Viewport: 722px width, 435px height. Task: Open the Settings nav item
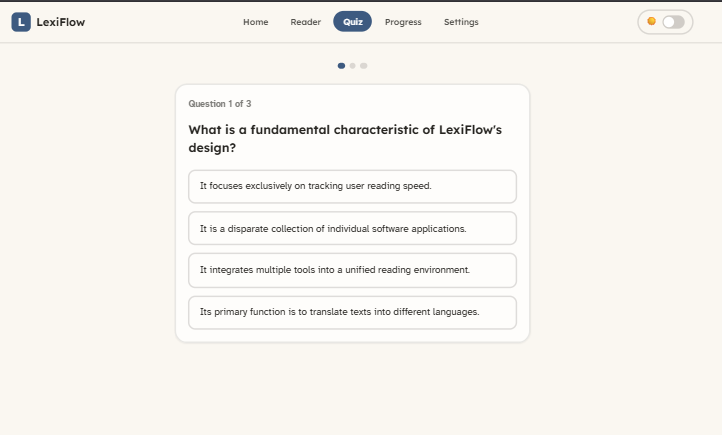coord(461,22)
